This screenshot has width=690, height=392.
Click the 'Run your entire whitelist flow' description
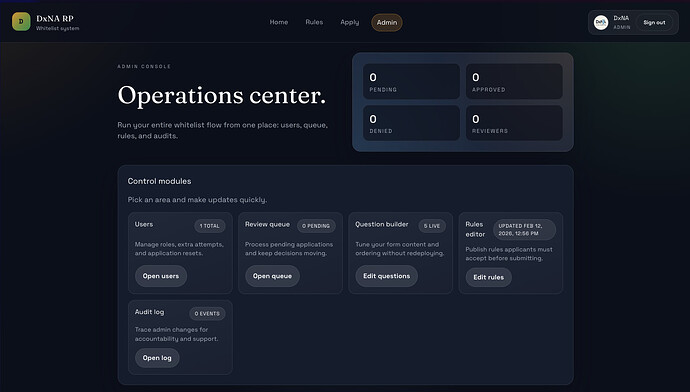click(x=223, y=130)
